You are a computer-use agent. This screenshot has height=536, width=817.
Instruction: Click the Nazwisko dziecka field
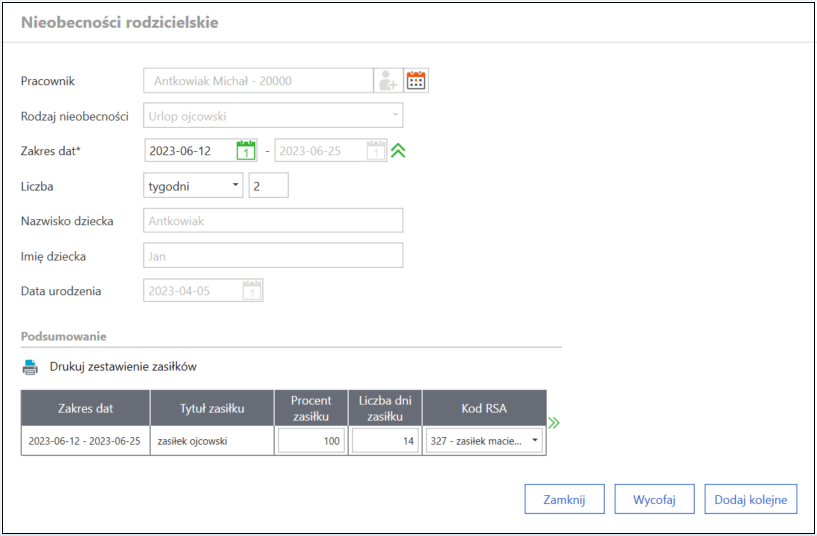pos(273,220)
